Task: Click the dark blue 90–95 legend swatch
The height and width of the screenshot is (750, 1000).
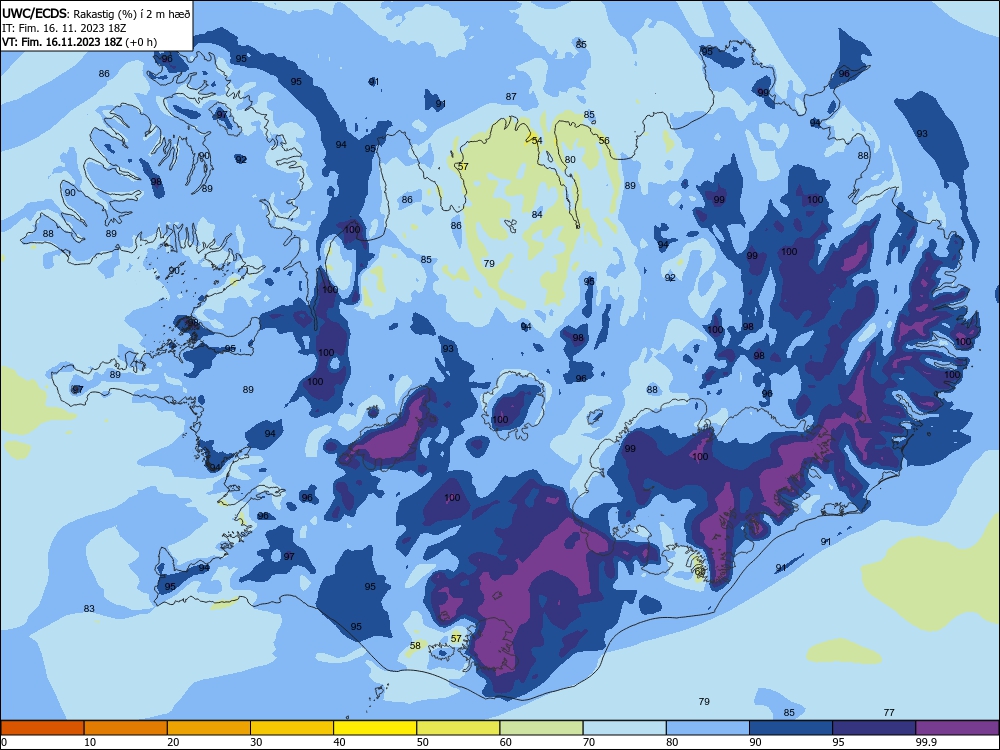Action: (791, 728)
